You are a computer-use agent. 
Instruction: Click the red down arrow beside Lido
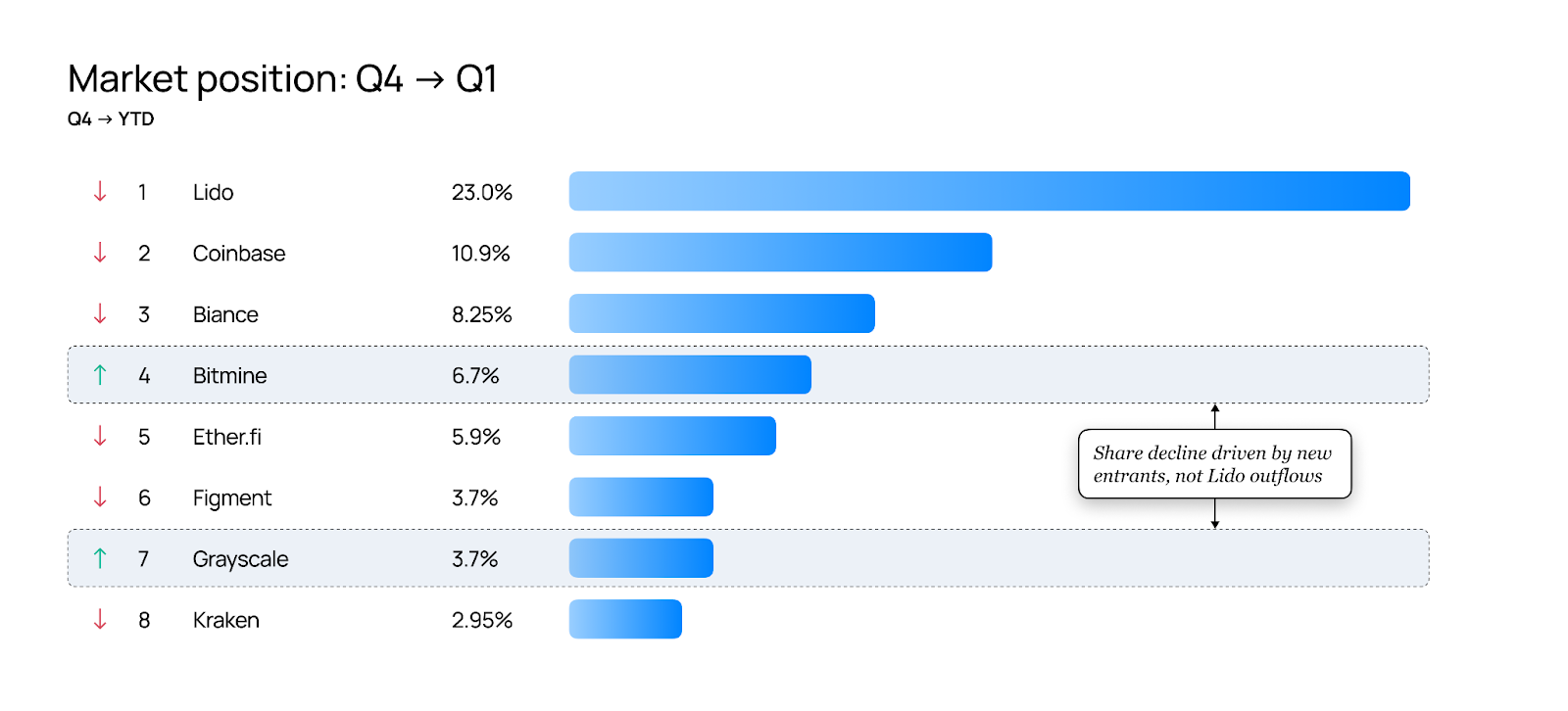100,192
